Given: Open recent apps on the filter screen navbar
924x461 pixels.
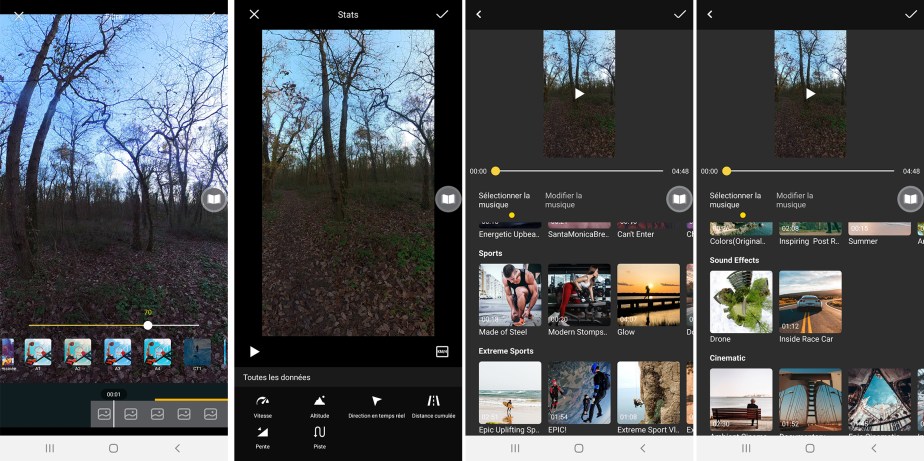Looking at the screenshot, I should [50, 448].
